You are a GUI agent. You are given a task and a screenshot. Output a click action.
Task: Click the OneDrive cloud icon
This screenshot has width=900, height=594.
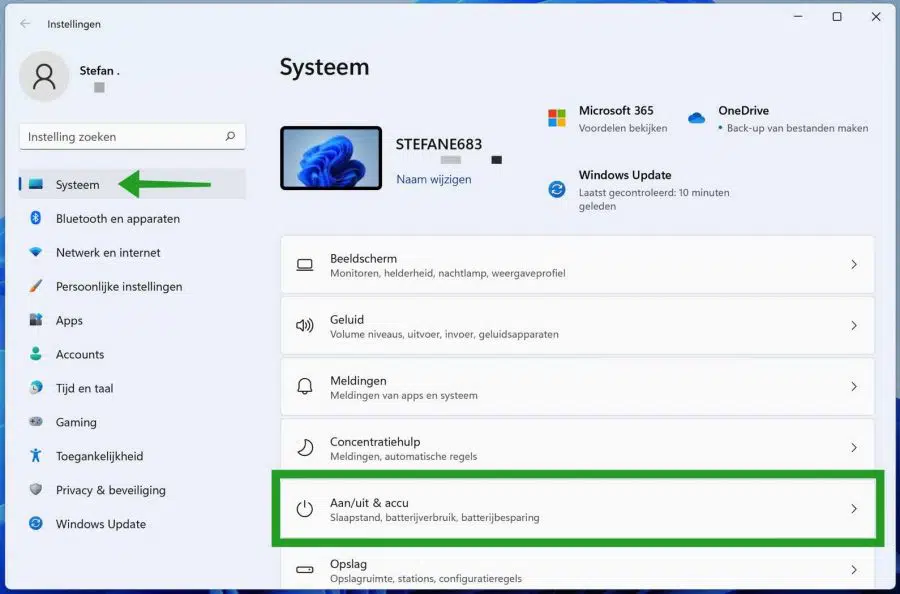(x=696, y=118)
